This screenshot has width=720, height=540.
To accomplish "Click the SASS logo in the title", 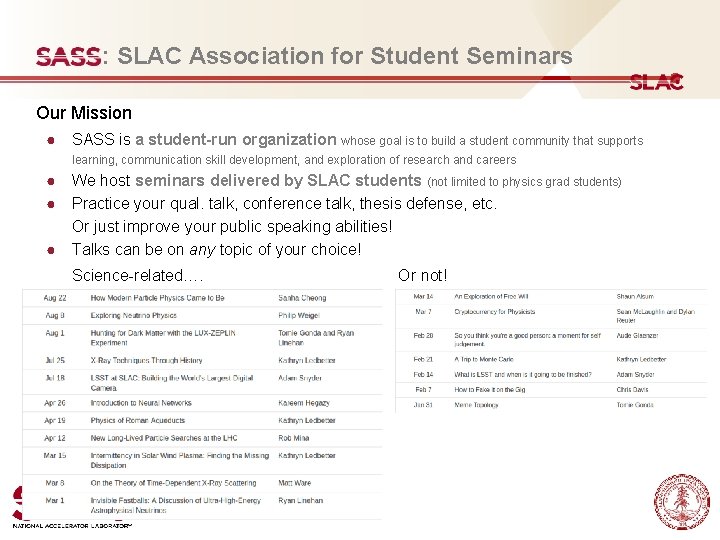I will [68, 57].
